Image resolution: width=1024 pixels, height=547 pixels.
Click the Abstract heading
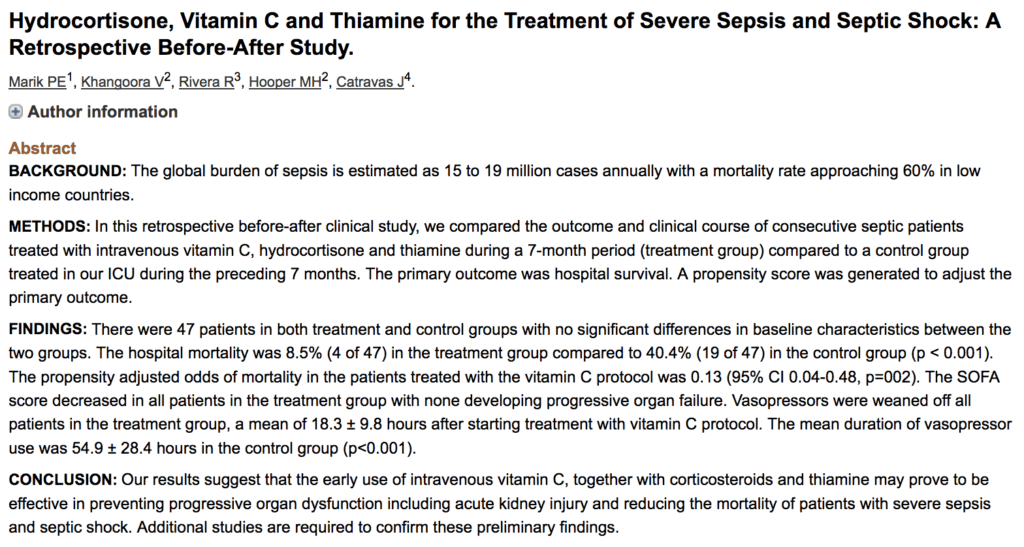click(42, 148)
